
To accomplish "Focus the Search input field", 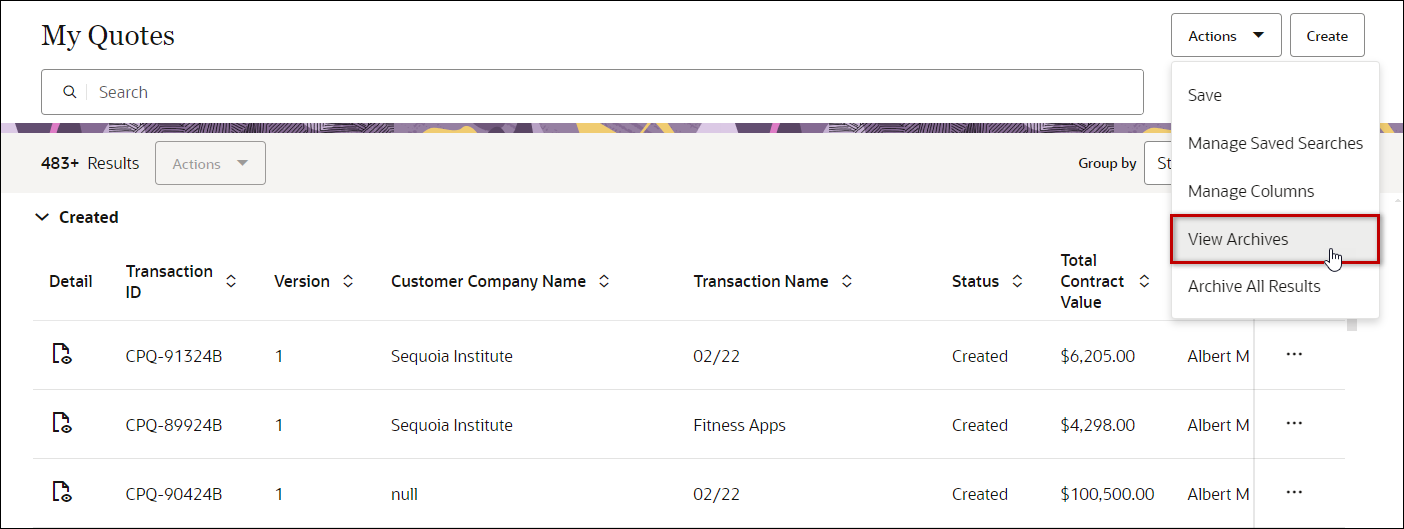I will [600, 92].
